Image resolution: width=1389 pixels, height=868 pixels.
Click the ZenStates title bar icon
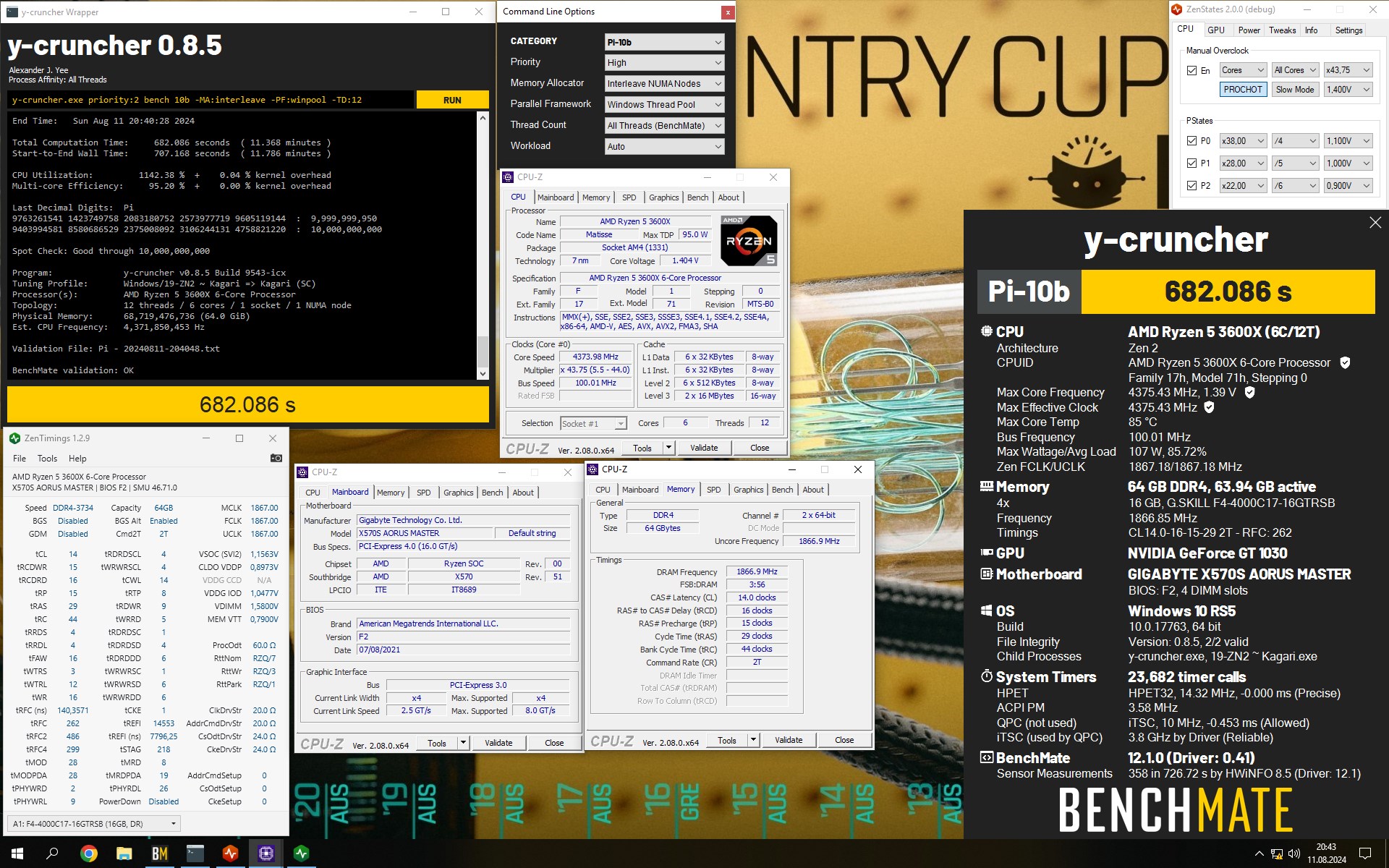click(x=1177, y=9)
